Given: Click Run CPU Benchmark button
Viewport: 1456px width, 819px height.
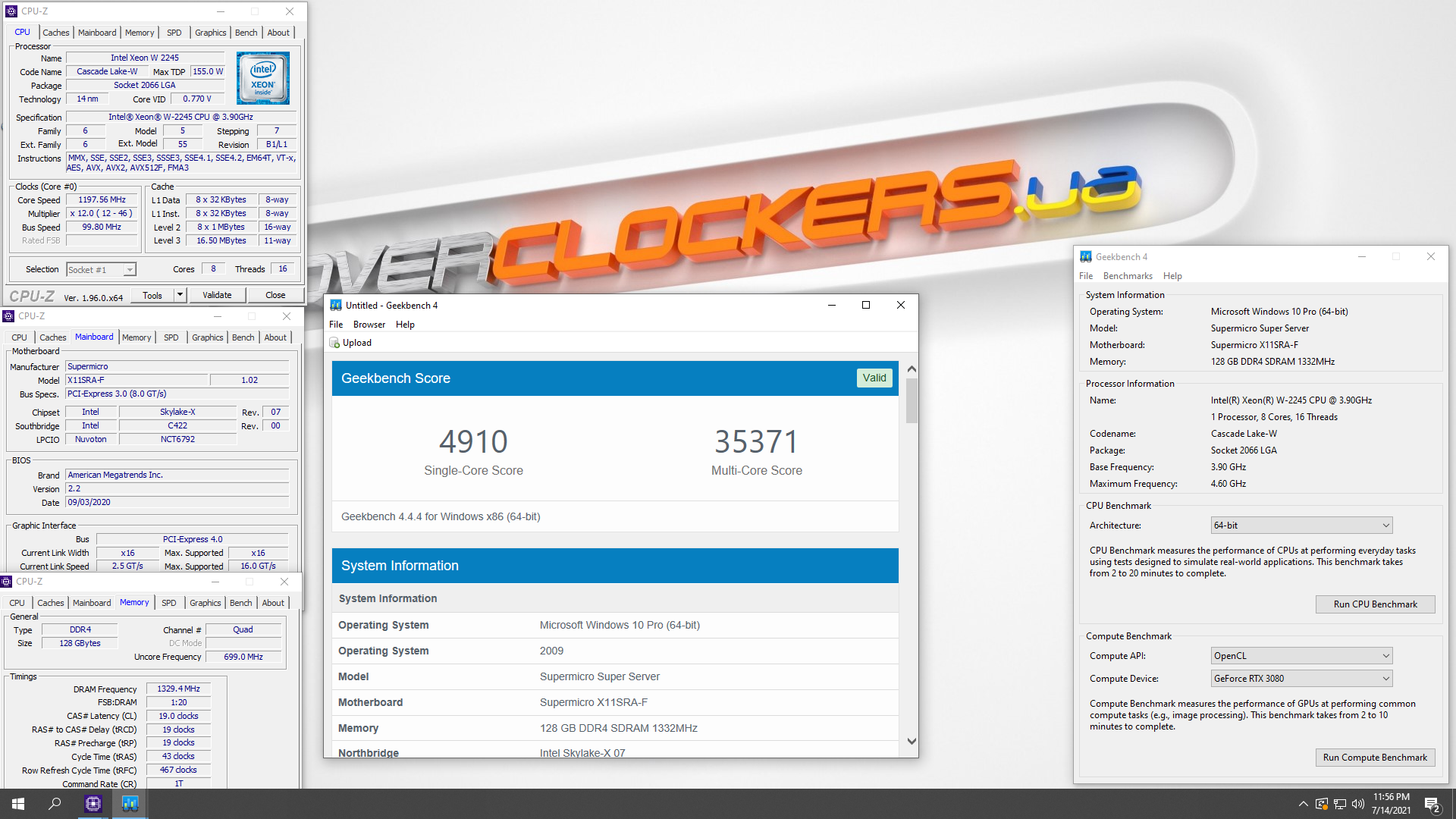Looking at the screenshot, I should point(1375,604).
